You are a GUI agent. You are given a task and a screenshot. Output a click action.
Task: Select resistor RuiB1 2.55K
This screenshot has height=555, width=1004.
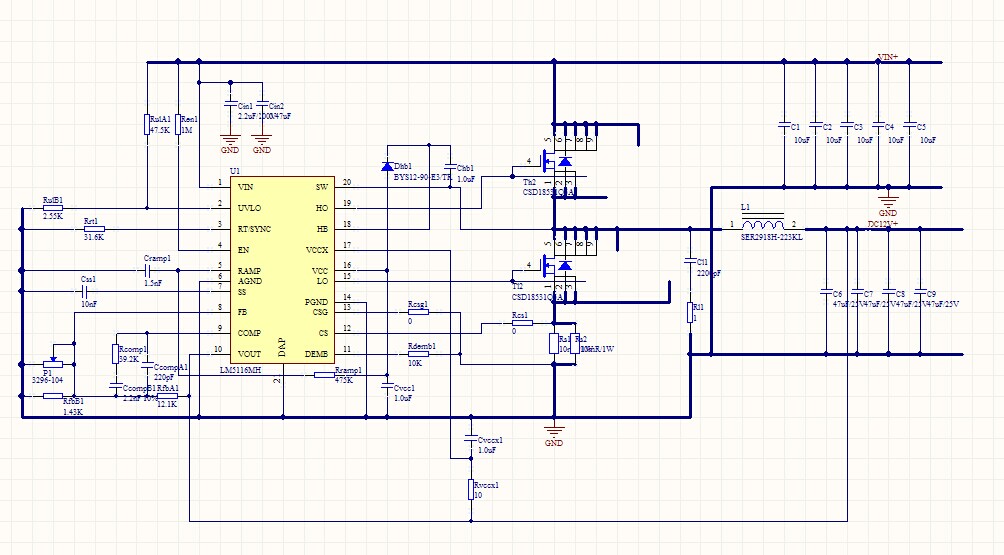pos(53,208)
